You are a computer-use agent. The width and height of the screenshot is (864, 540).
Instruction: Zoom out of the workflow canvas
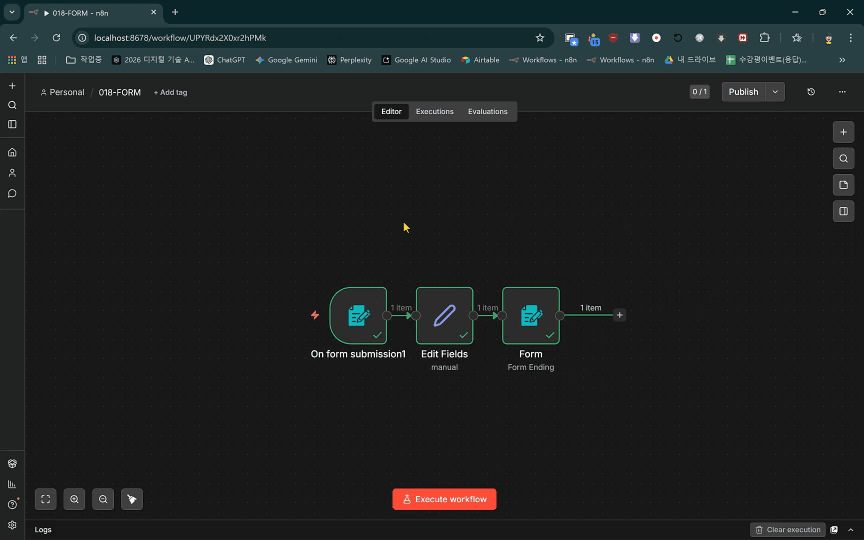[102, 499]
